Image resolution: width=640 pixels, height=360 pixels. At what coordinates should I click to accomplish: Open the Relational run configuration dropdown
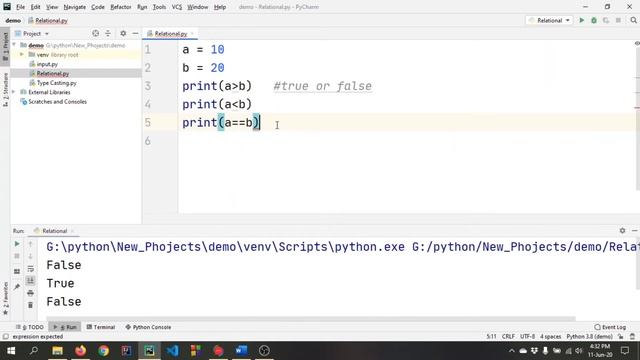549,20
